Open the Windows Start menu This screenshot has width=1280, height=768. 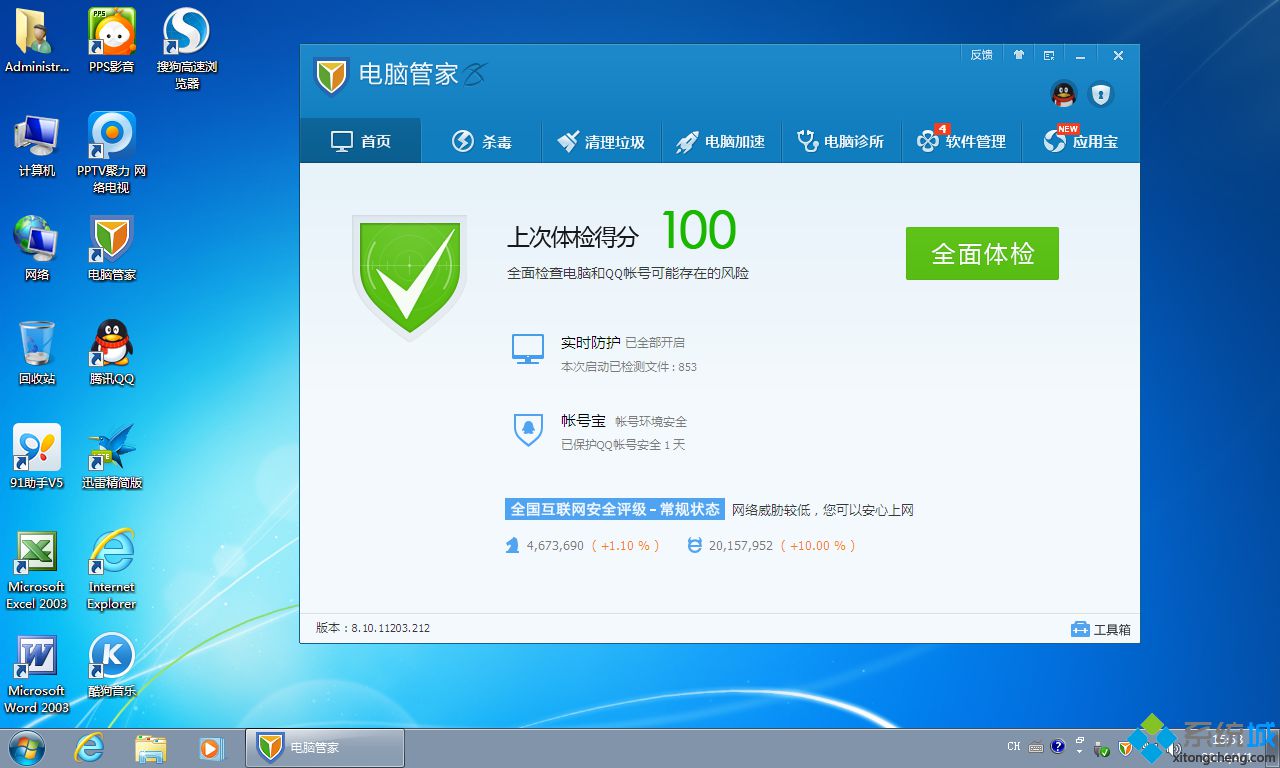pyautogui.click(x=27, y=747)
